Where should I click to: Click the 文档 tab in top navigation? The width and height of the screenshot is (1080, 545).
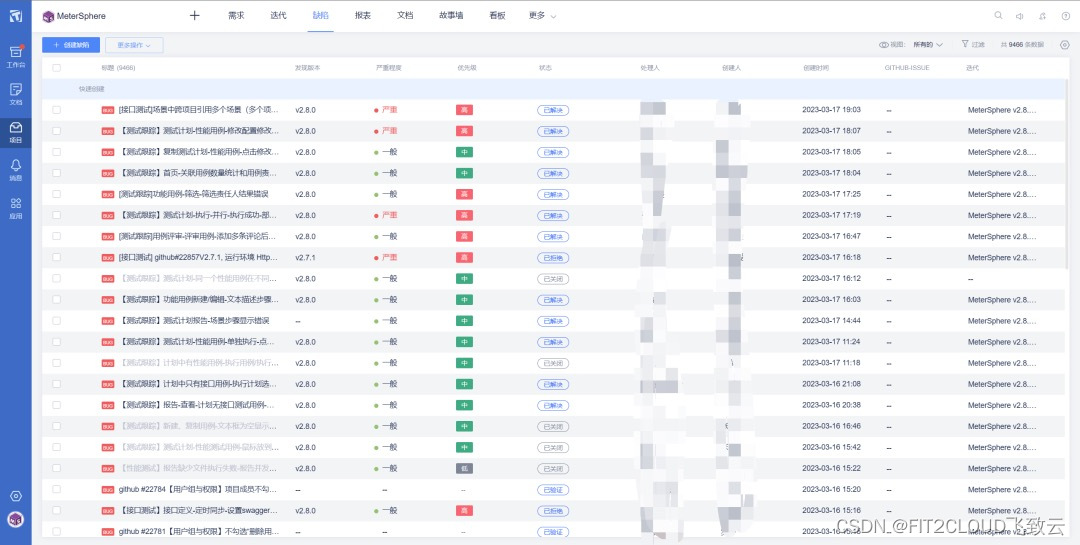[405, 16]
